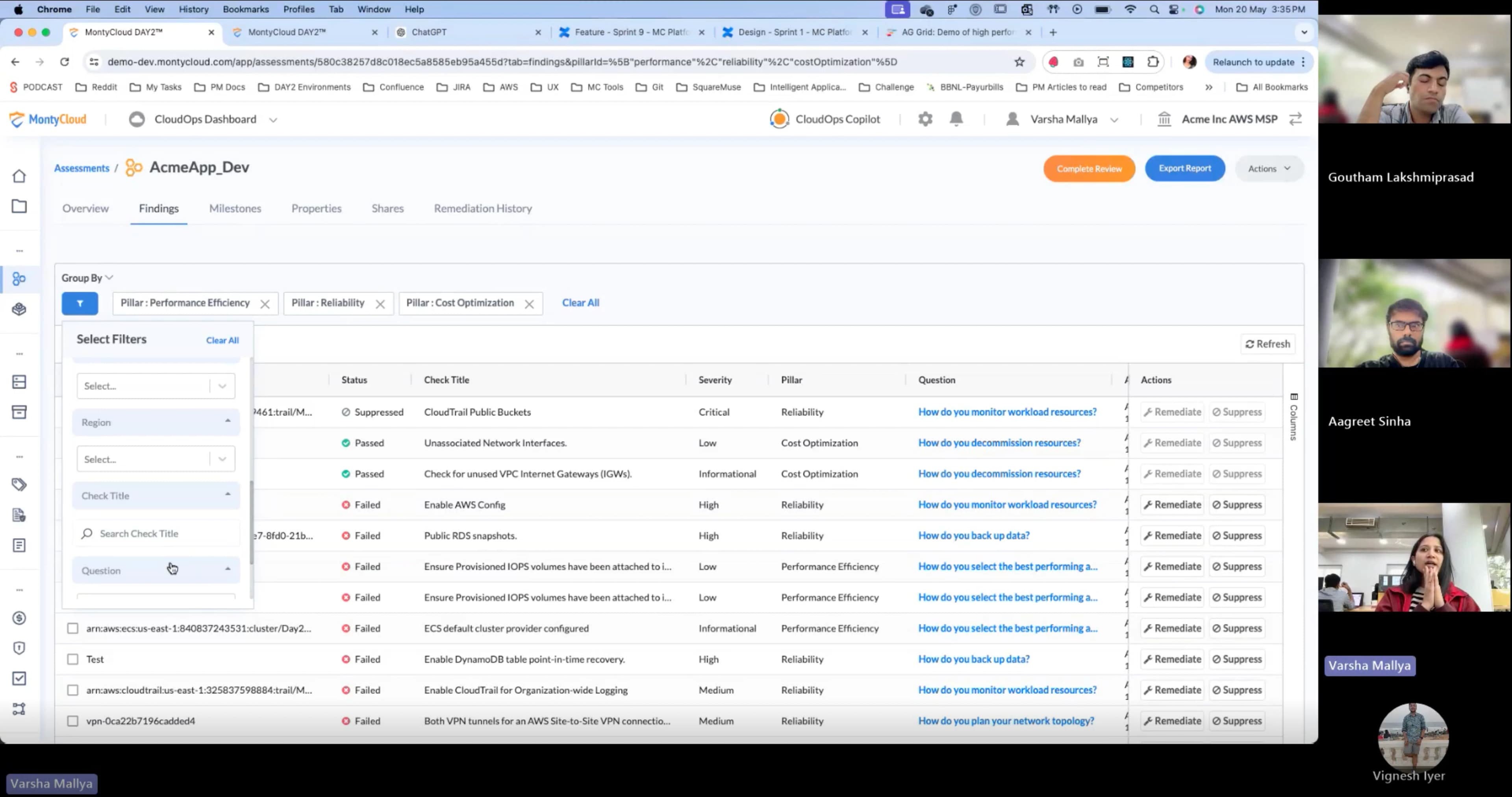This screenshot has height=797, width=1512.
Task: Open the checkmark compliance sidebar icon
Action: (x=19, y=678)
